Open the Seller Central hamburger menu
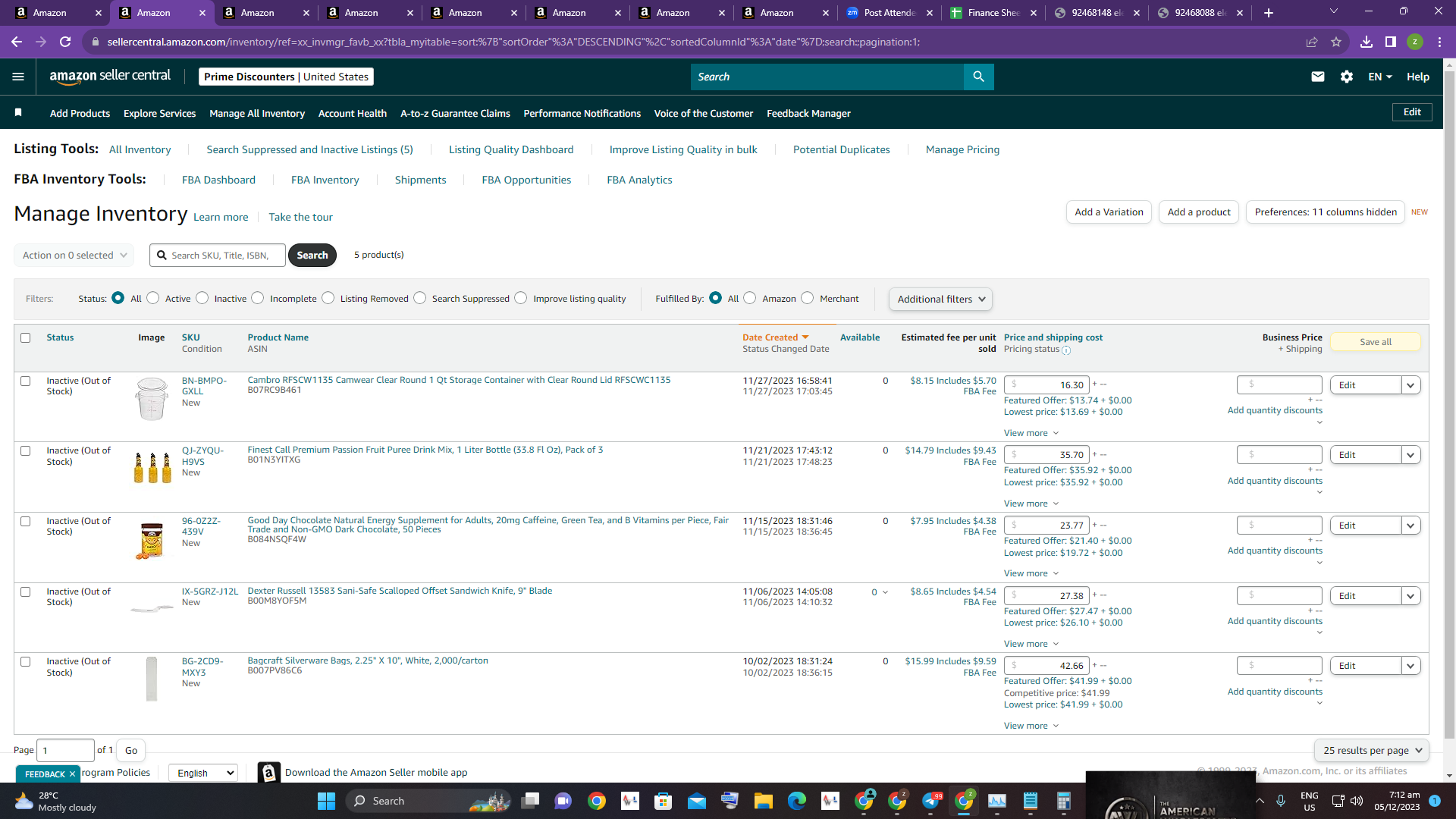This screenshot has width=1456, height=819. tap(18, 77)
